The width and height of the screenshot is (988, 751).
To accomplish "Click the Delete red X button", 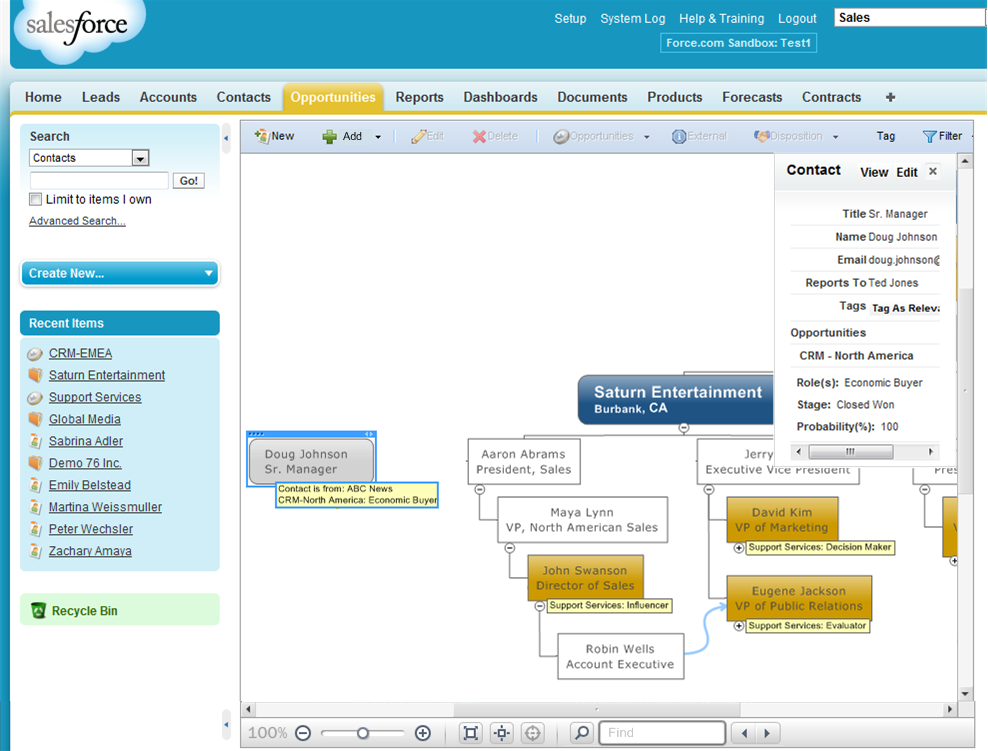I will click(495, 136).
